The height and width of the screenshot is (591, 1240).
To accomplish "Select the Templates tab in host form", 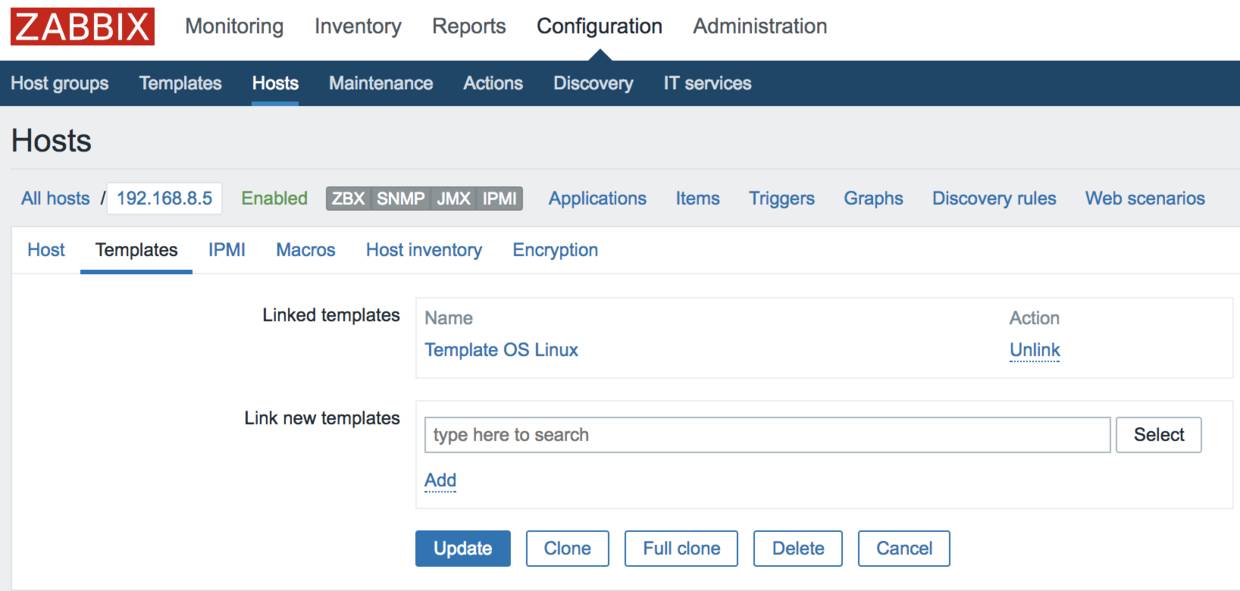I will [136, 250].
